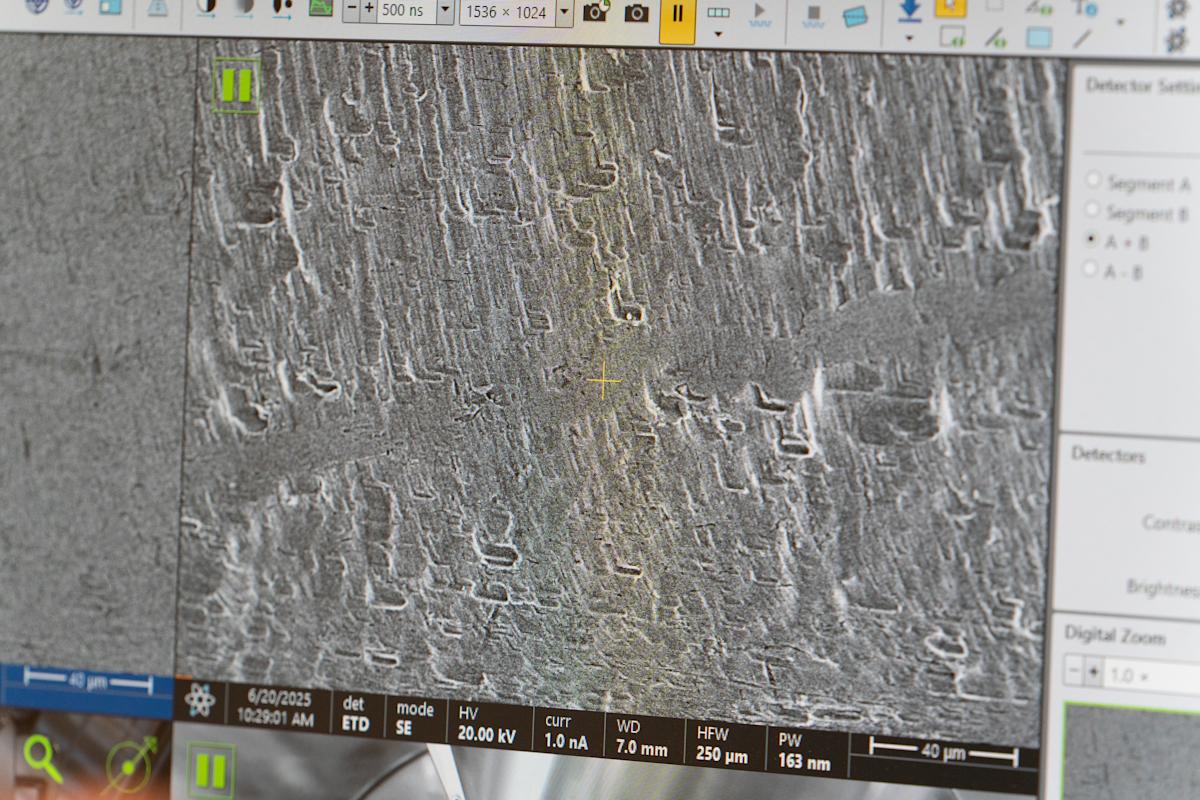
Task: Select the A - B radio option
Action: [1092, 269]
